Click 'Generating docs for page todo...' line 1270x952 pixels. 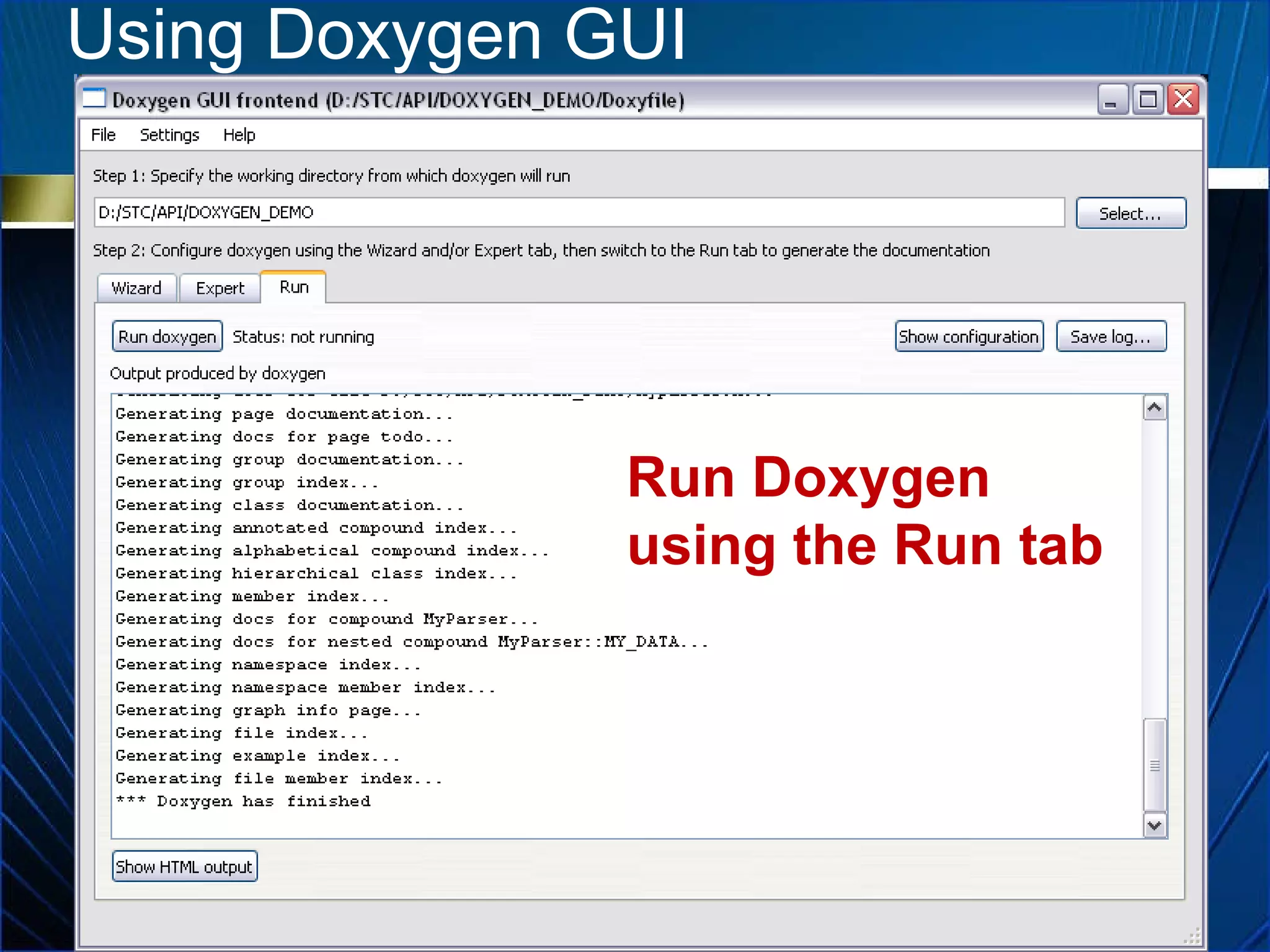point(284,436)
